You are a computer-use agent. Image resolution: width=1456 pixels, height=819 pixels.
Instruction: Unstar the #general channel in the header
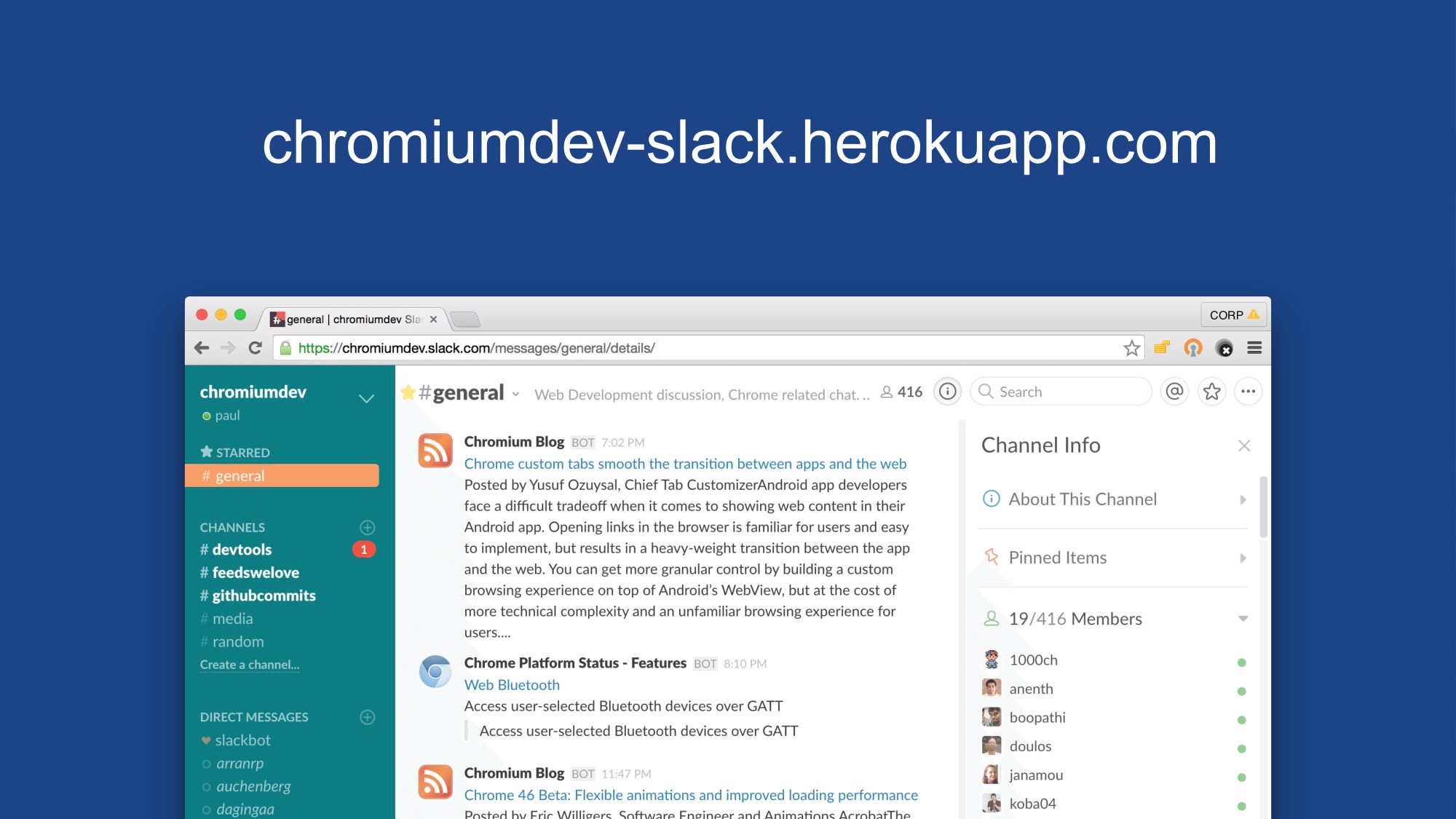pyautogui.click(x=408, y=393)
